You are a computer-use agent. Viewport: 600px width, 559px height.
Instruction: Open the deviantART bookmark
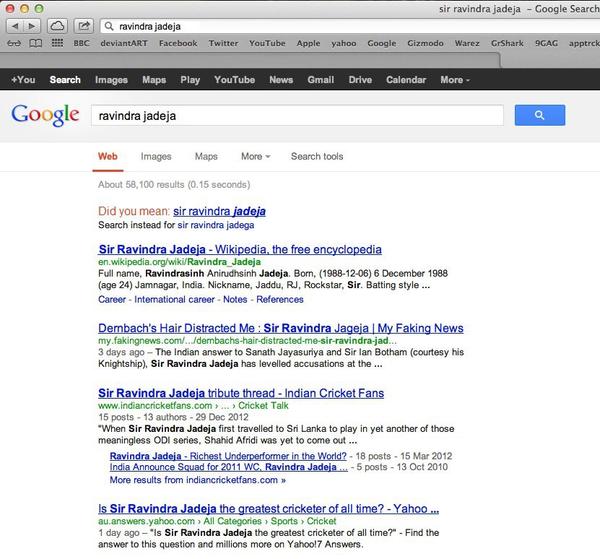(x=124, y=43)
